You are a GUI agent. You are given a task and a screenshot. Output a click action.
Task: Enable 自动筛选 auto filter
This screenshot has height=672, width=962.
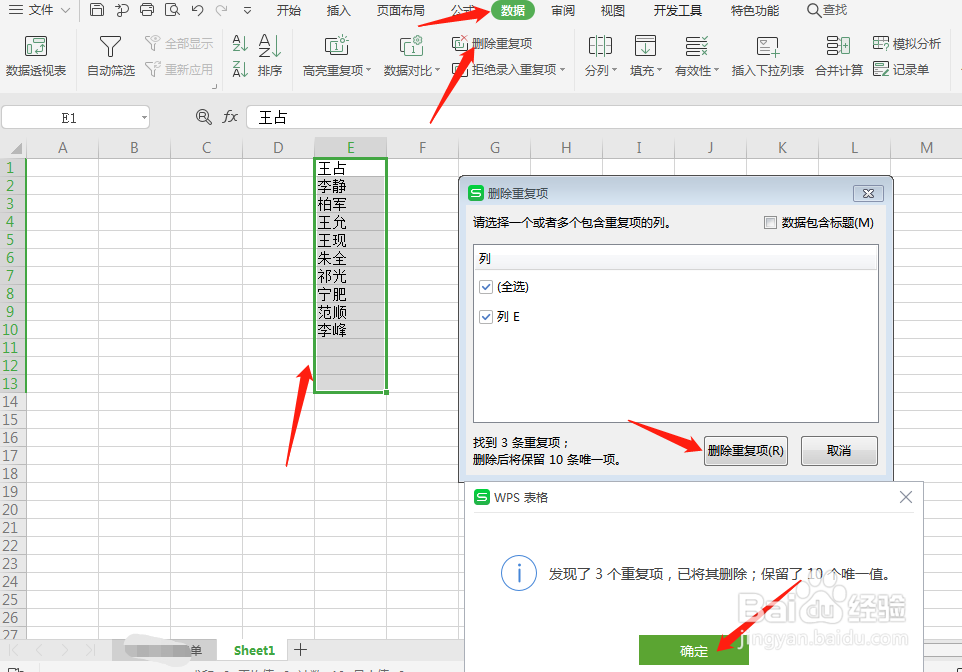click(x=110, y=56)
